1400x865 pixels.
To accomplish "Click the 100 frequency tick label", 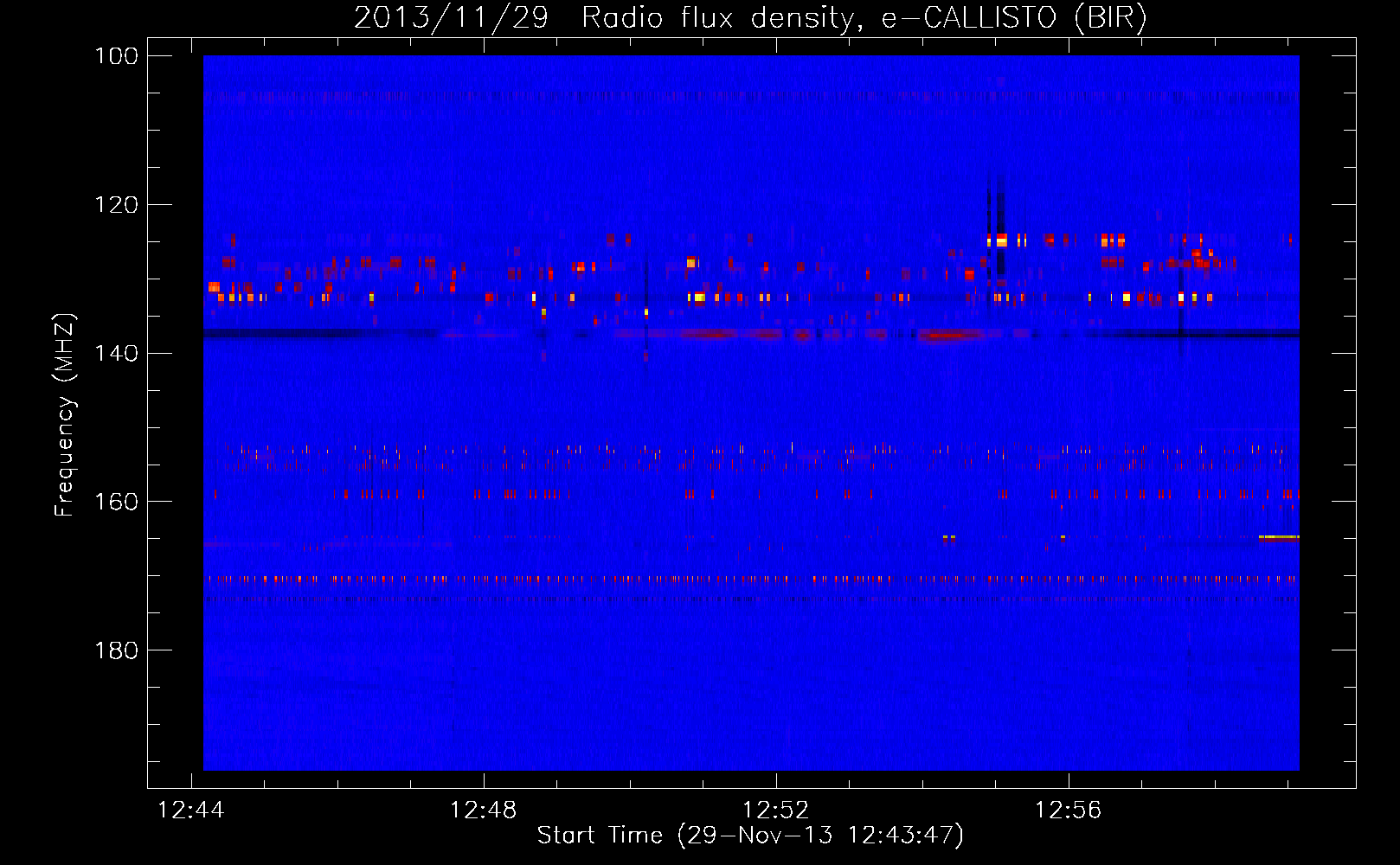I will (117, 56).
